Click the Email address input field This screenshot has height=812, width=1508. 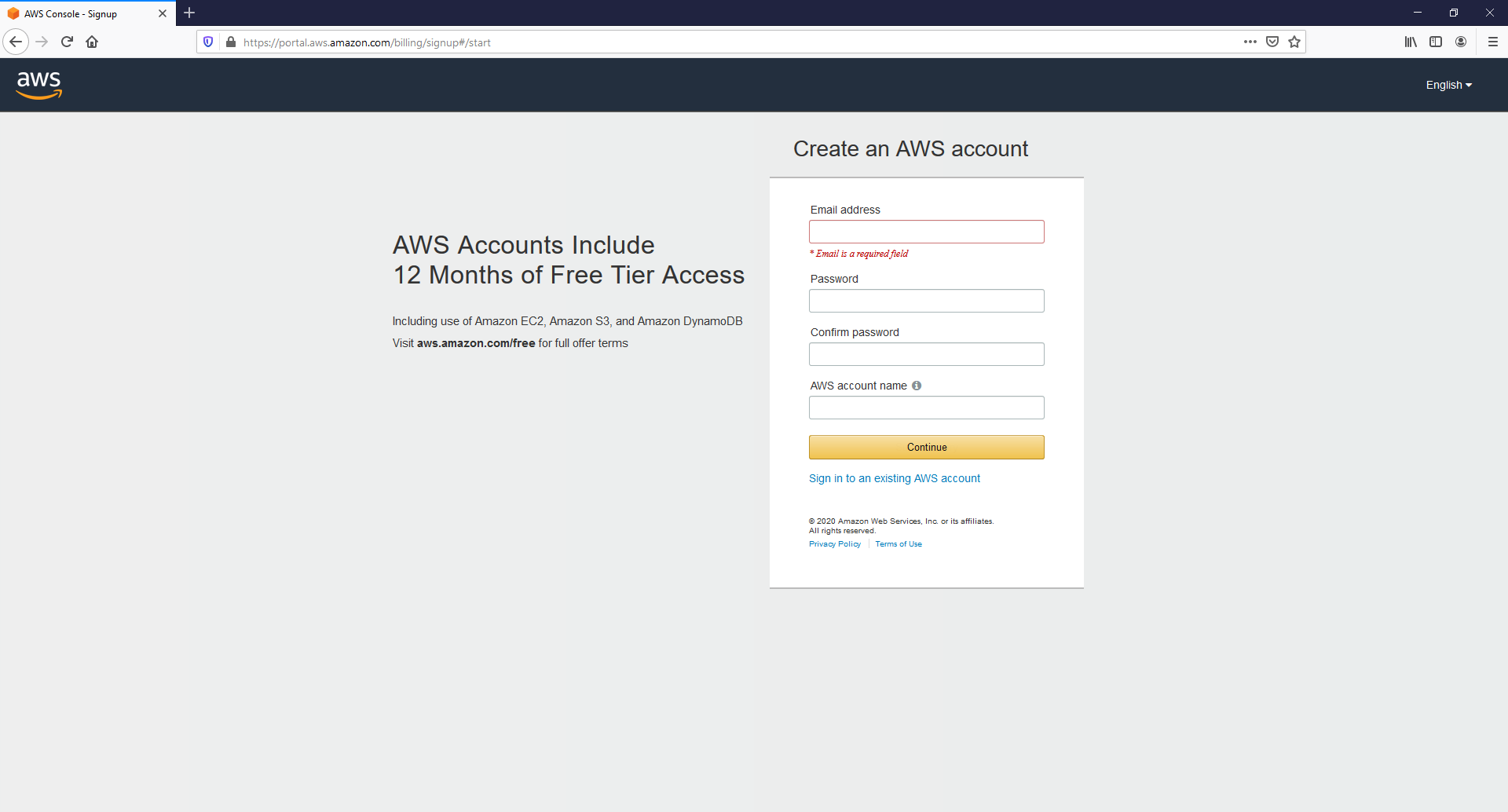(x=927, y=232)
